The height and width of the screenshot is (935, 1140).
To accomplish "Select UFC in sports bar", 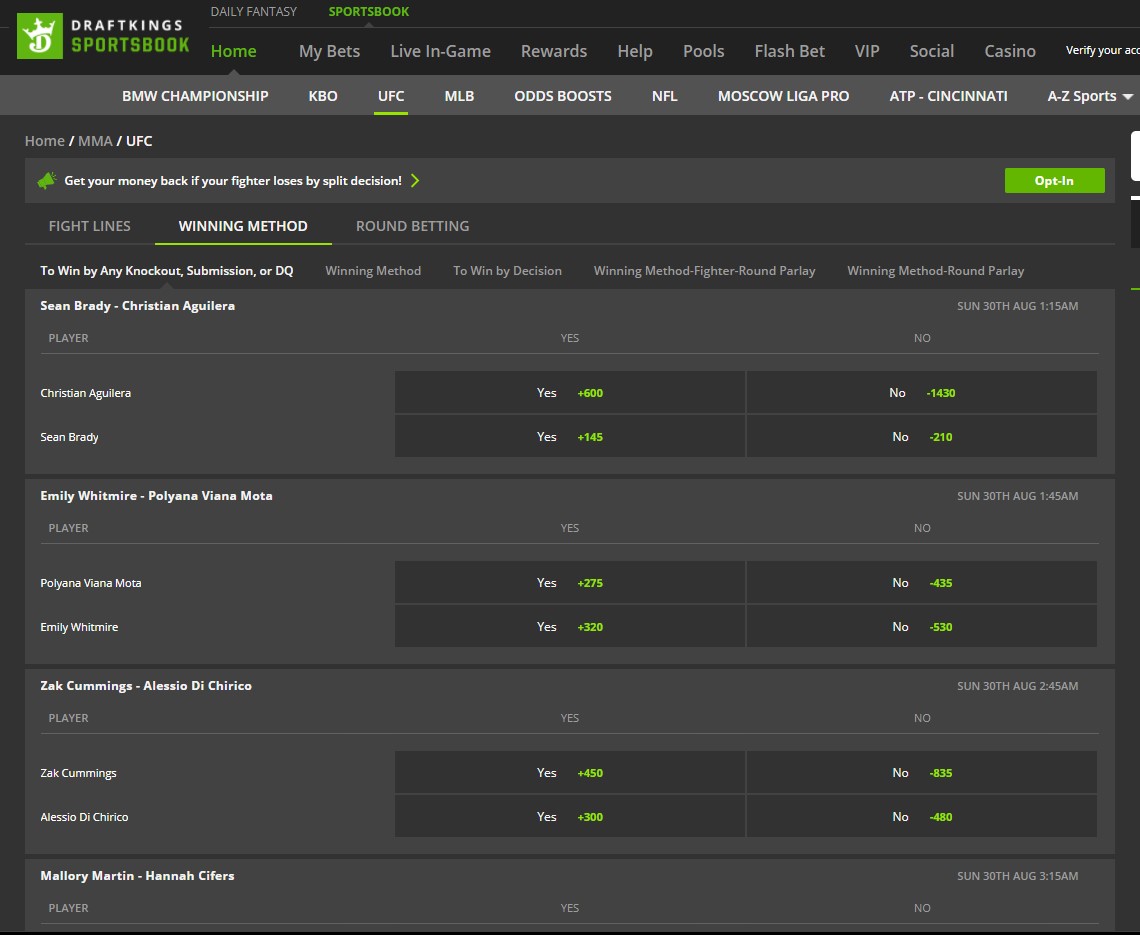I will click(391, 96).
